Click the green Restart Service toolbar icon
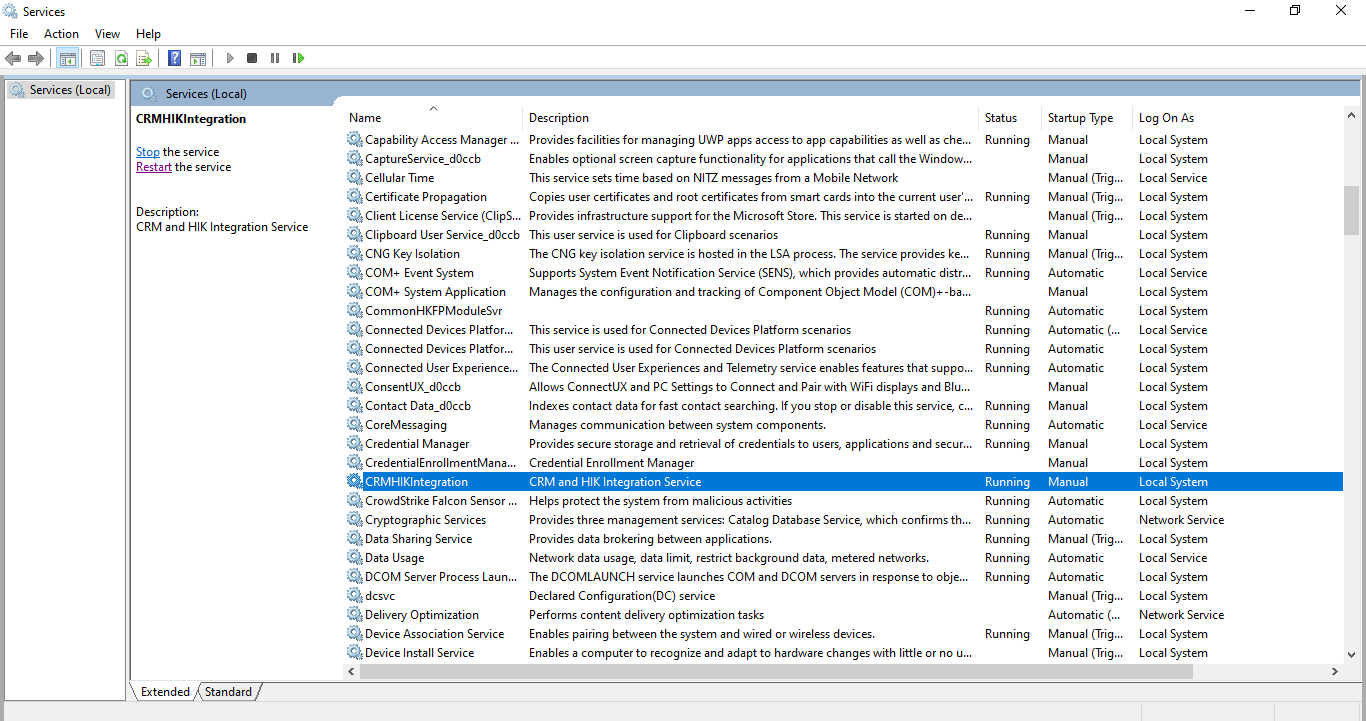The height and width of the screenshot is (721, 1366). point(298,58)
